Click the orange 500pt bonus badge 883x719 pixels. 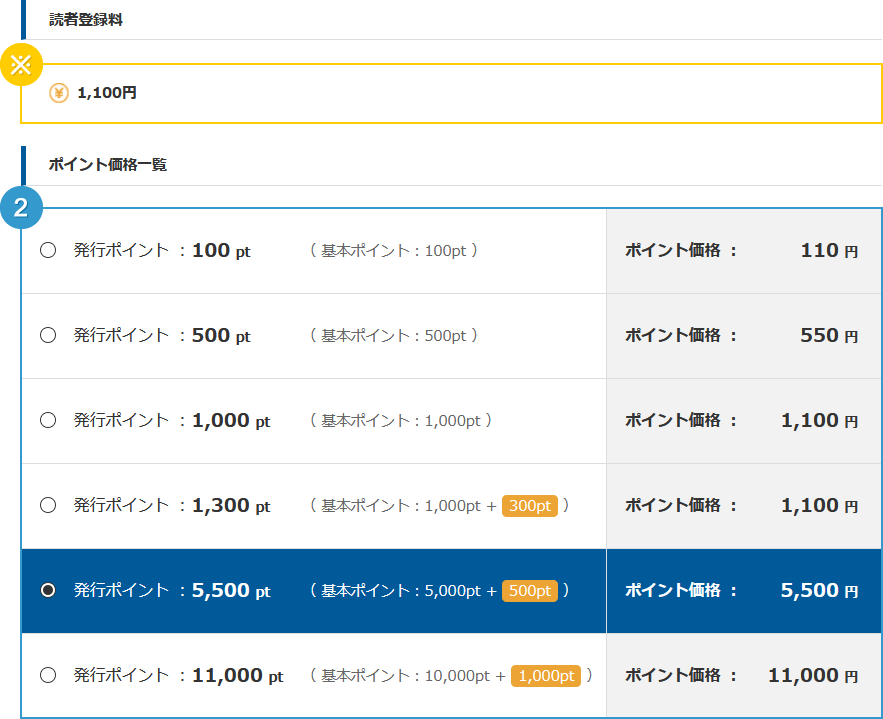click(x=530, y=591)
